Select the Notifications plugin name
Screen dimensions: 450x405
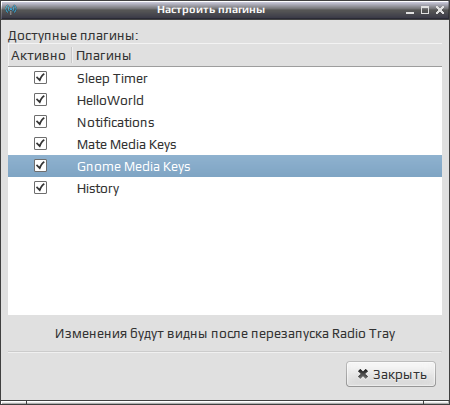116,122
